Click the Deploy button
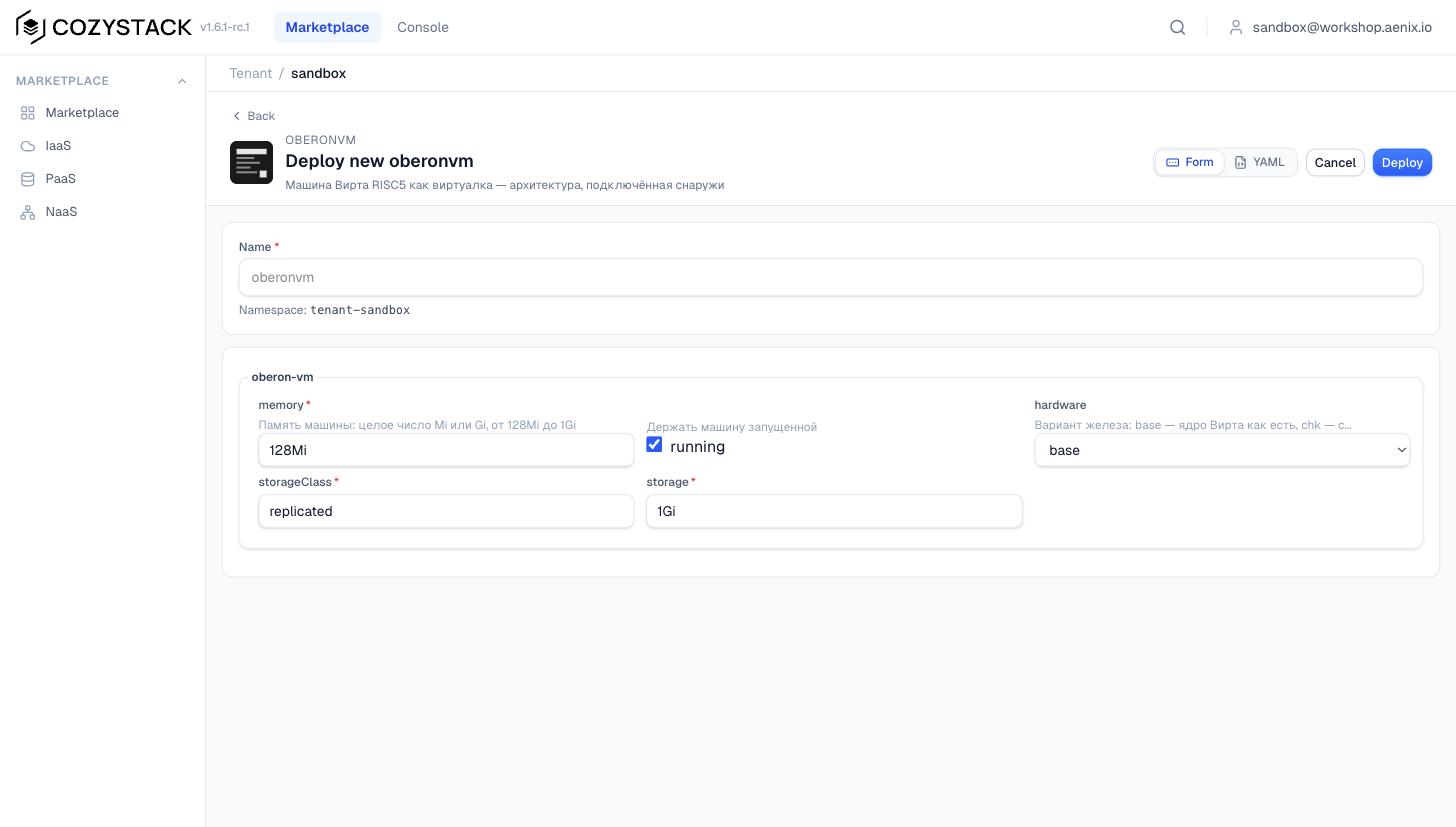1456x827 pixels. (x=1402, y=162)
